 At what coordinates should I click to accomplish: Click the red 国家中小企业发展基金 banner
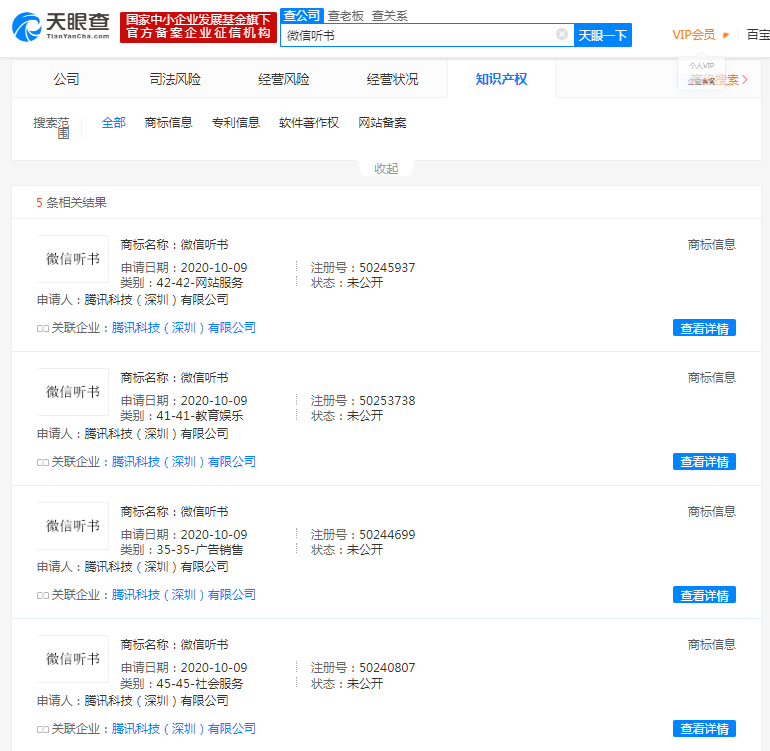[198, 27]
